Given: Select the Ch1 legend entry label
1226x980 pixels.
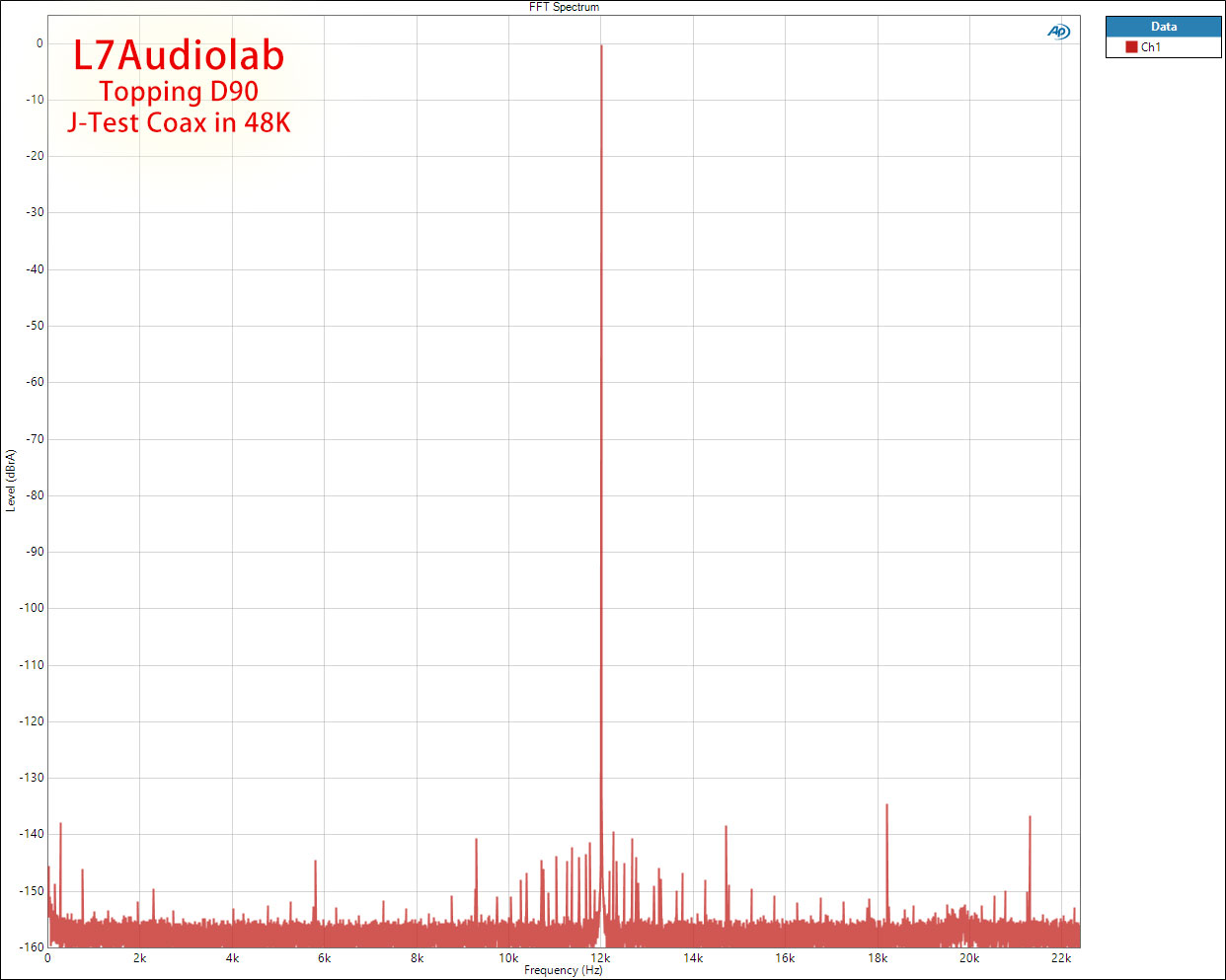Looking at the screenshot, I should [x=1151, y=47].
